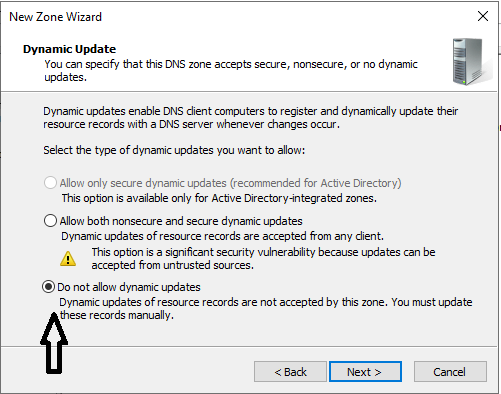This screenshot has height=394, width=501.
Task: Click grayed "Allow only secure dynamic updates" label
Action: [x=230, y=183]
